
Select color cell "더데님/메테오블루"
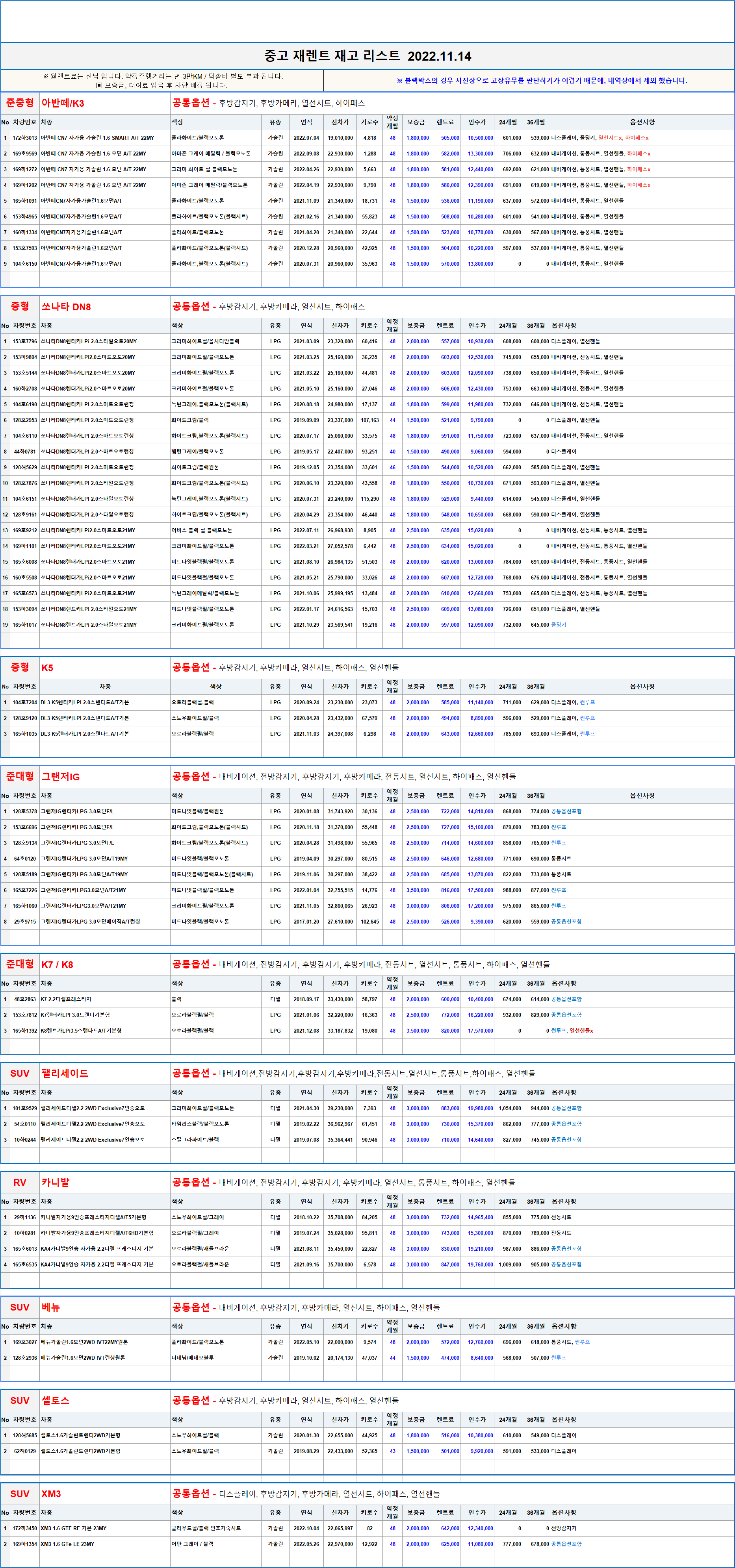pos(193,1358)
